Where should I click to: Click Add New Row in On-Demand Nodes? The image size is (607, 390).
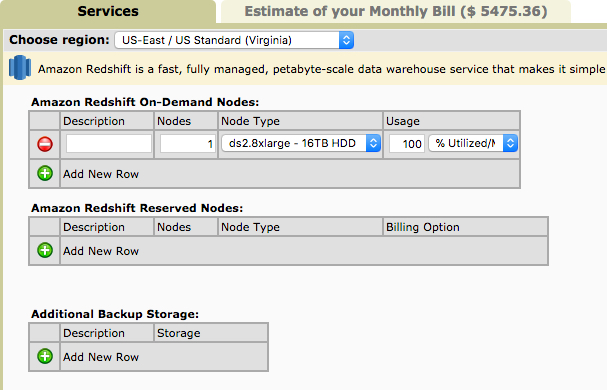coord(101,174)
